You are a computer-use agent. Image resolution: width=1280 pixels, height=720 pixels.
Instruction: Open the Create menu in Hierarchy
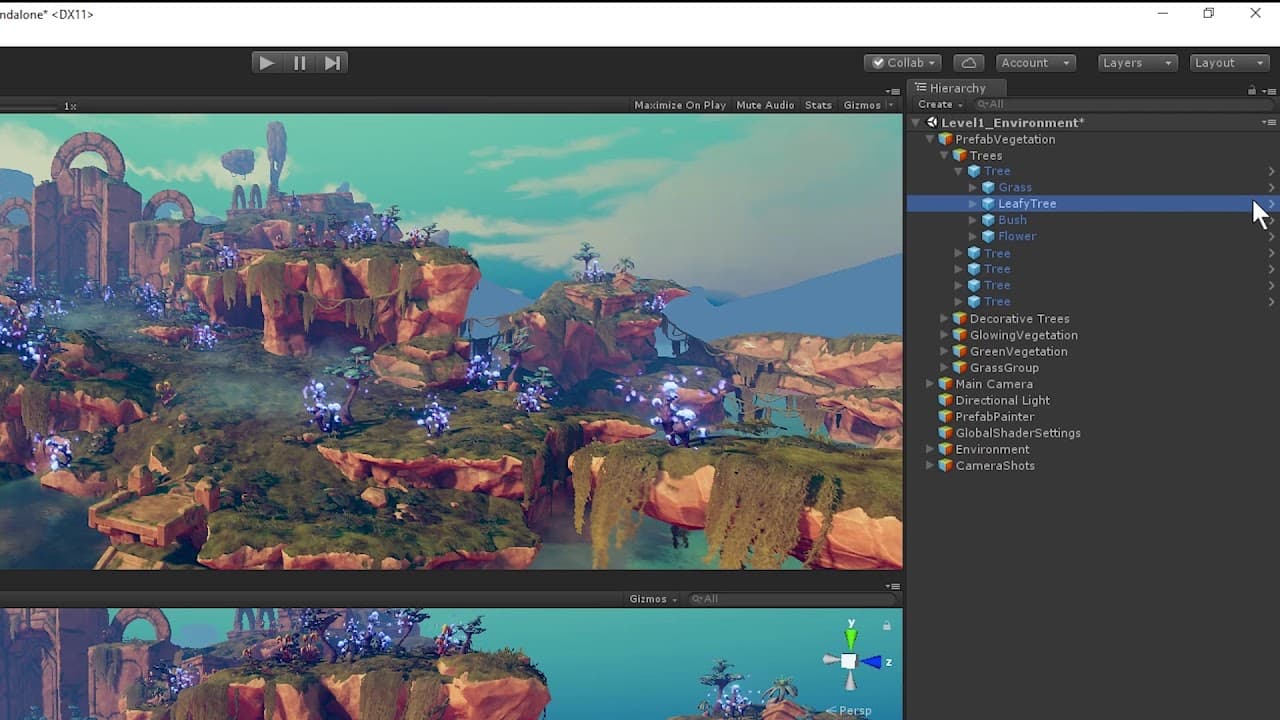point(939,104)
